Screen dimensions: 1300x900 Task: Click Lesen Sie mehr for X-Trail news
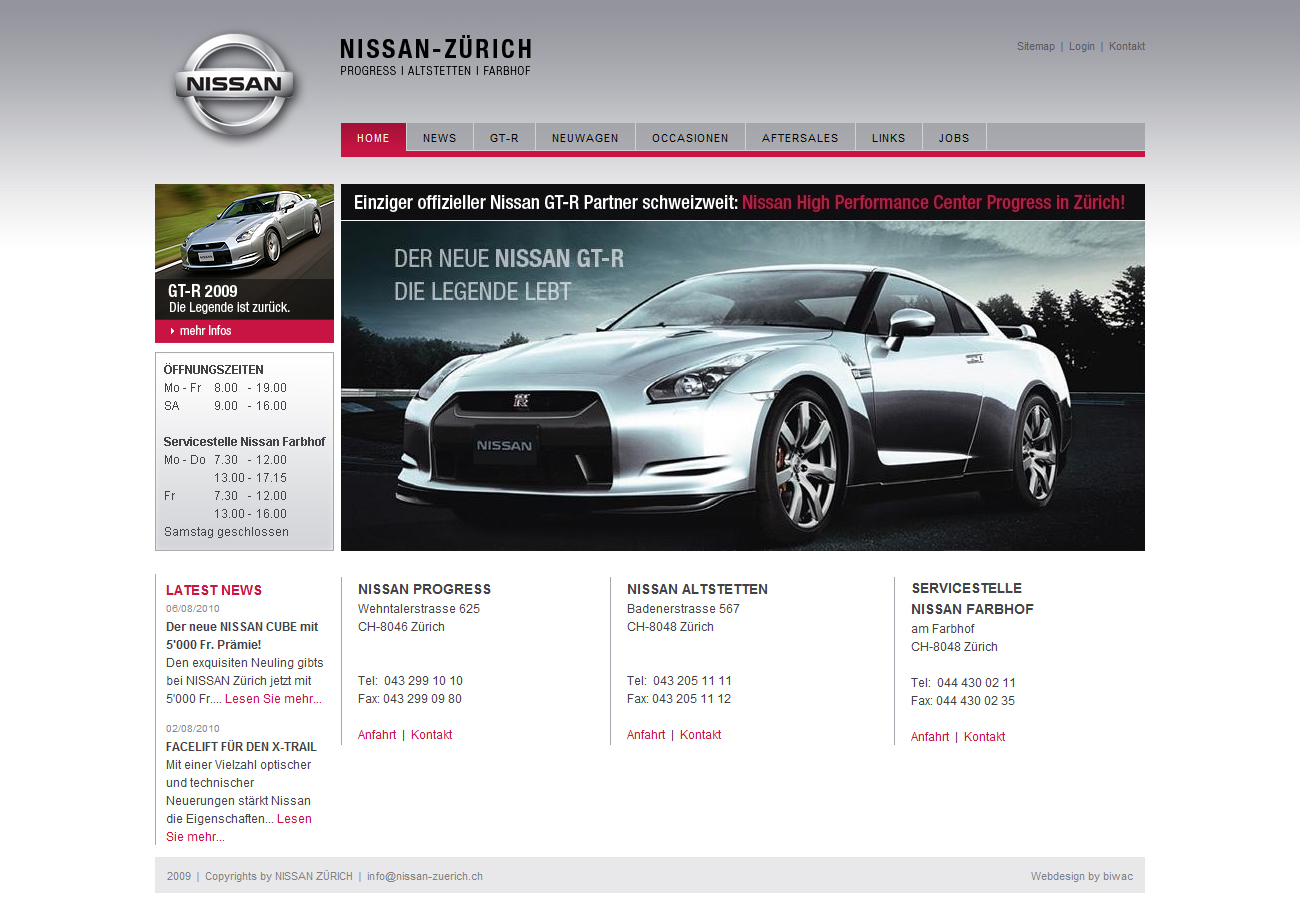coord(239,828)
